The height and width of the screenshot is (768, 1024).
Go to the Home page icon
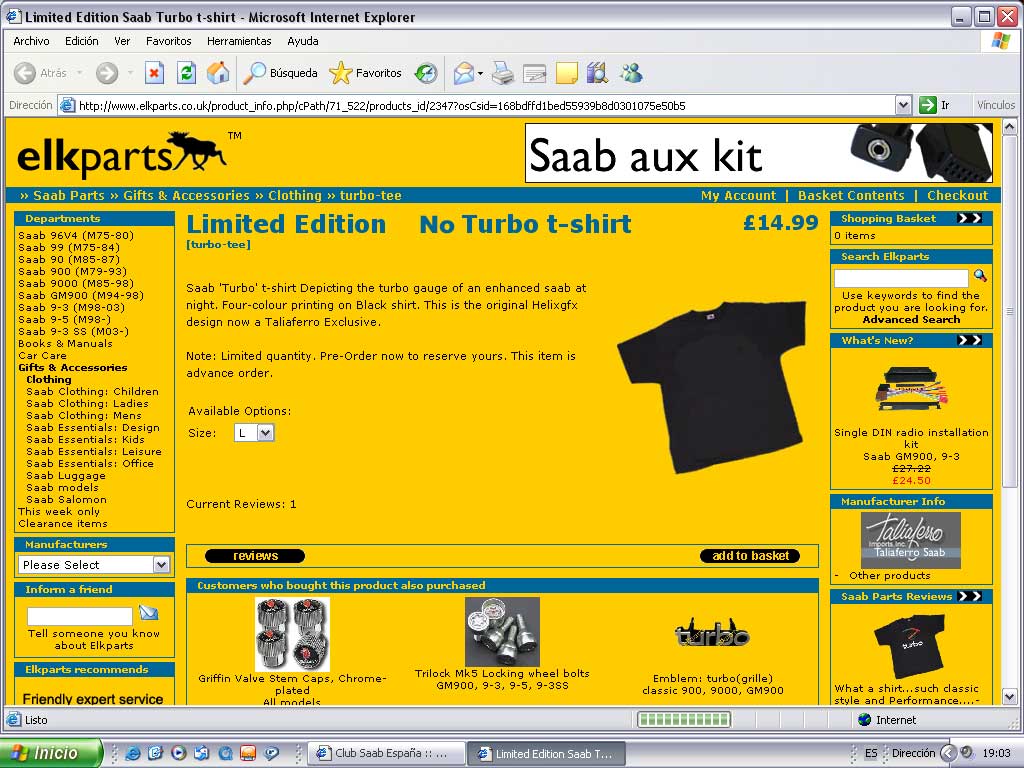218,72
